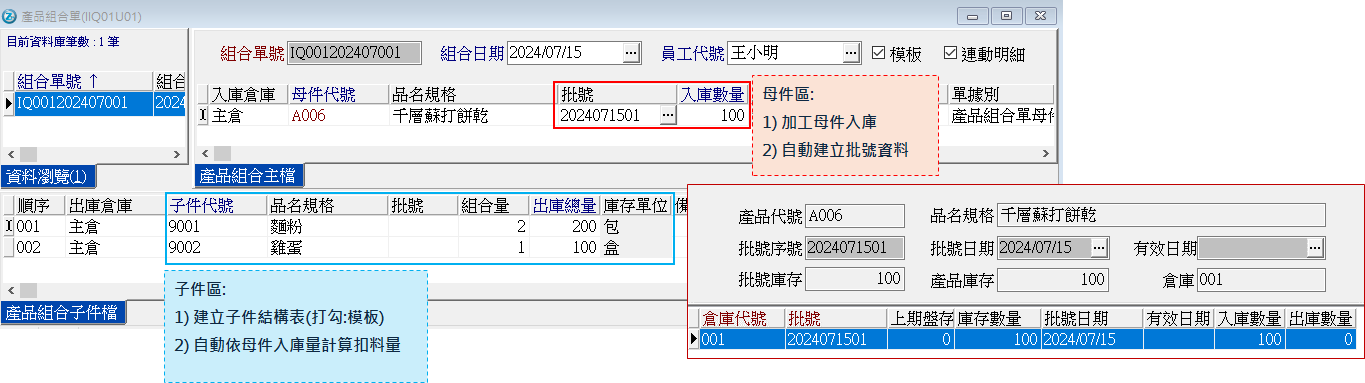Click the 批號庫存 field

click(855, 279)
